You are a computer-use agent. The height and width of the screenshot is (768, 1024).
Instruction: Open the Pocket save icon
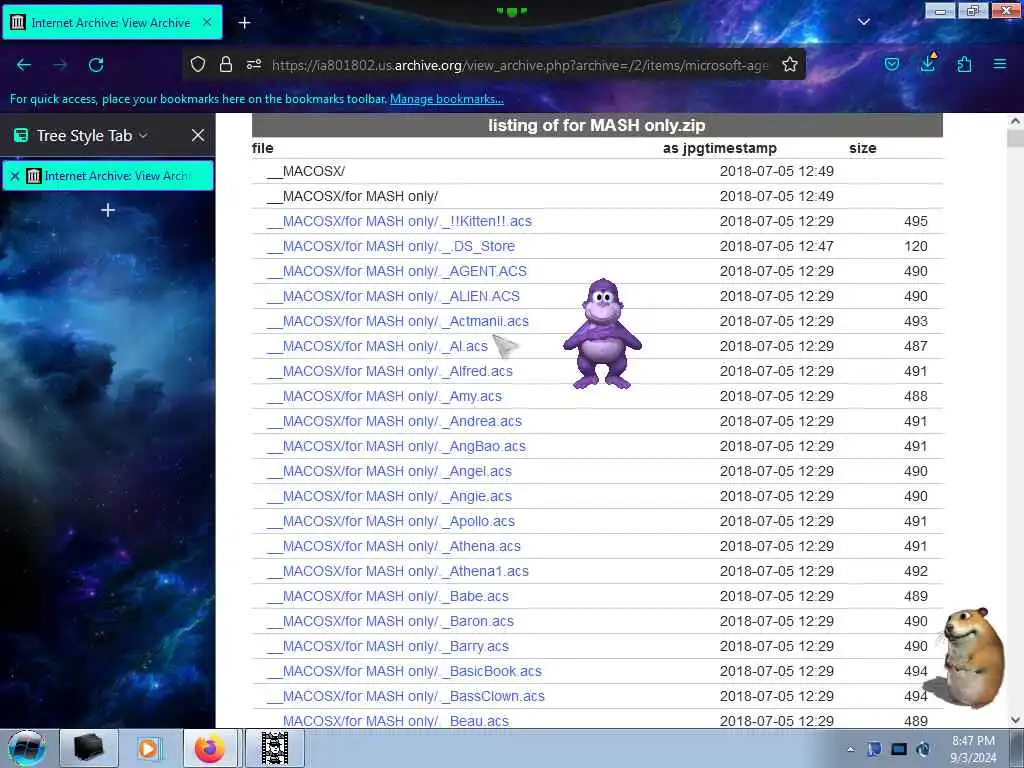coord(892,64)
